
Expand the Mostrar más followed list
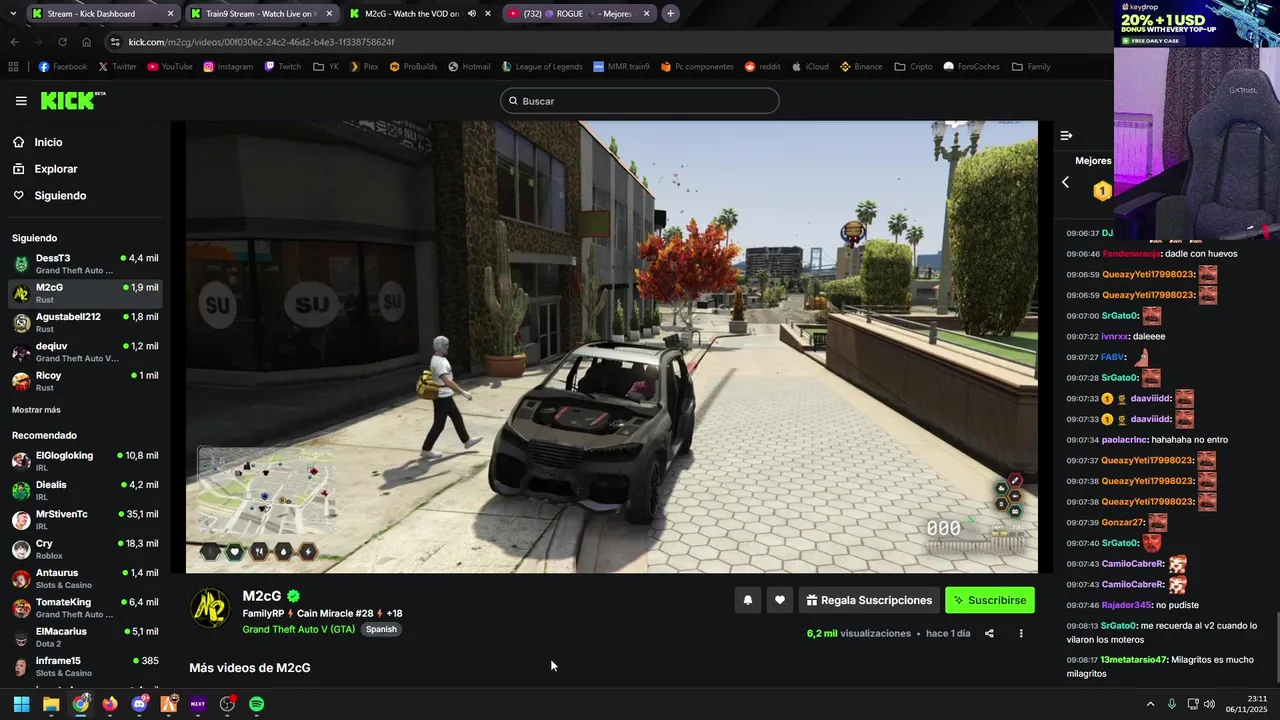(36, 410)
